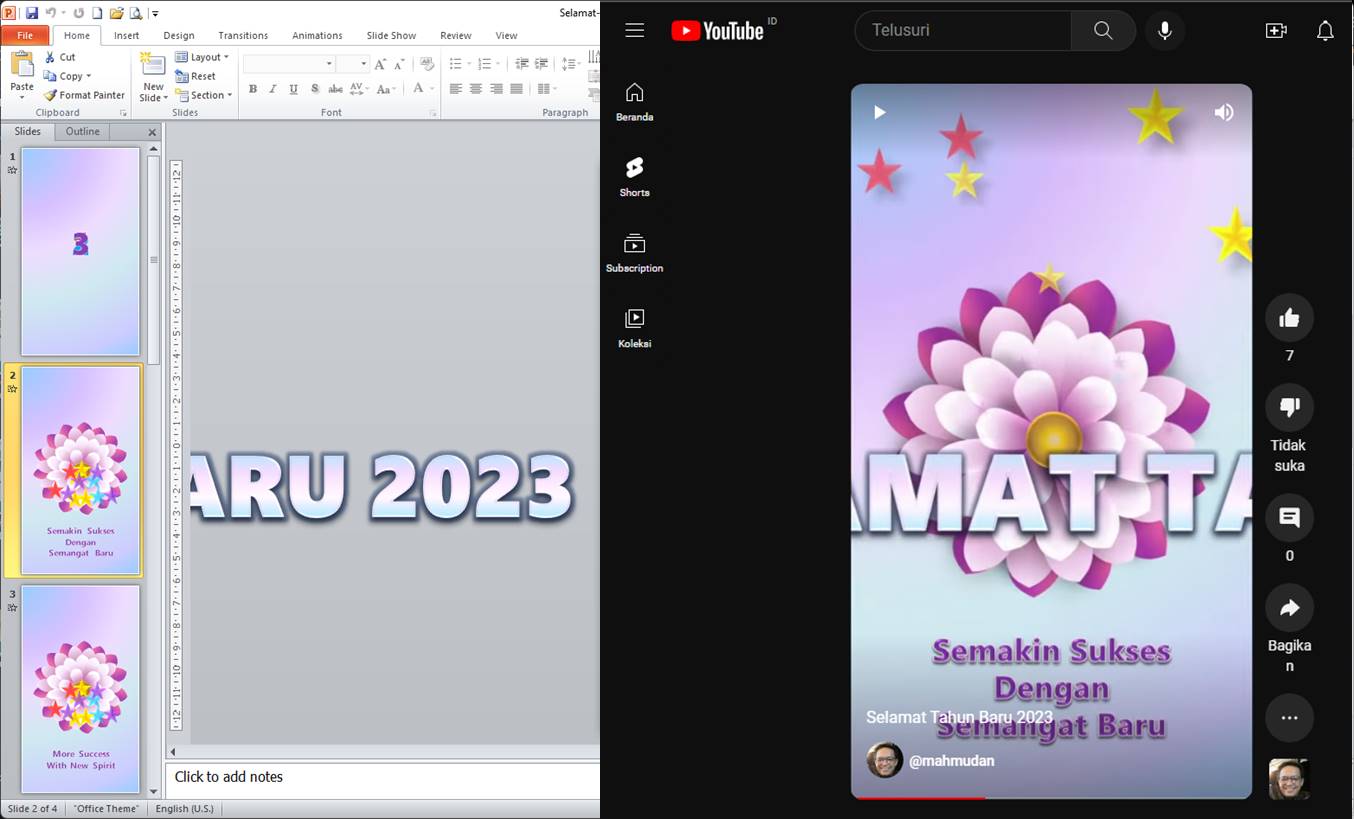Switch to the Insert ribbon tab
The image size is (1354, 819).
[127, 35]
